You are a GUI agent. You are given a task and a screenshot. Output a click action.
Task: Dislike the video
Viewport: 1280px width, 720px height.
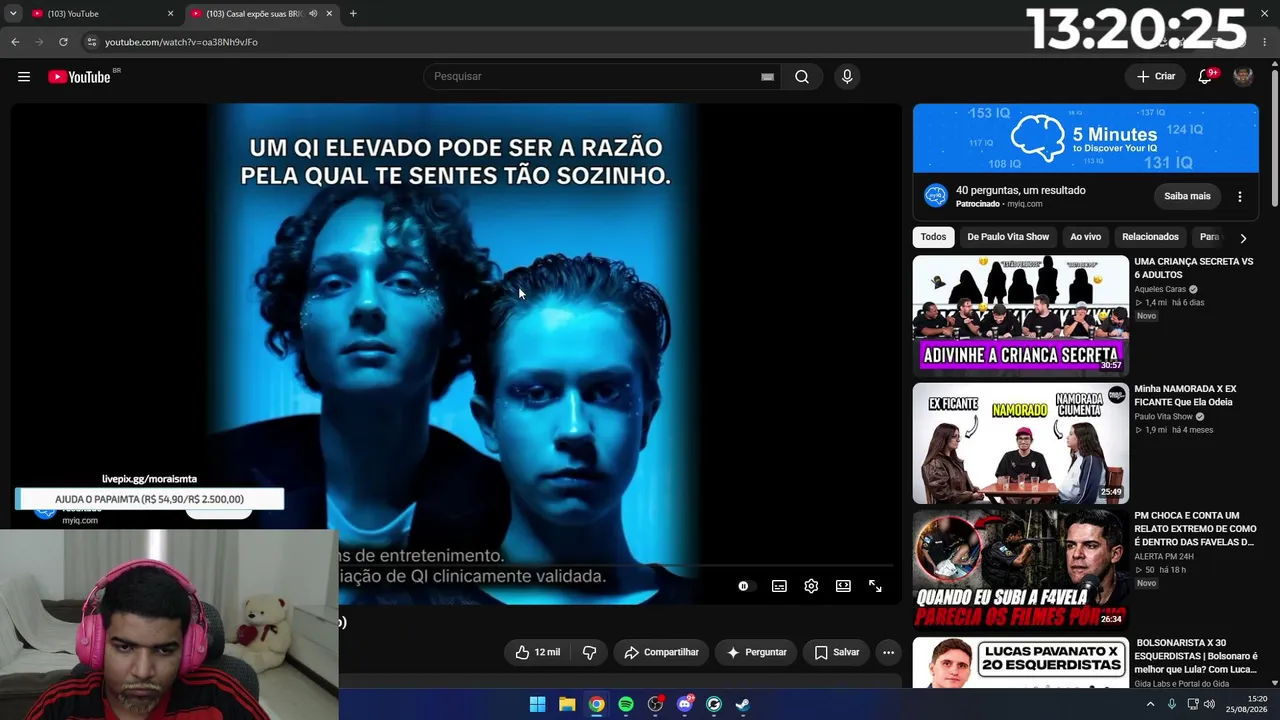[x=589, y=652]
